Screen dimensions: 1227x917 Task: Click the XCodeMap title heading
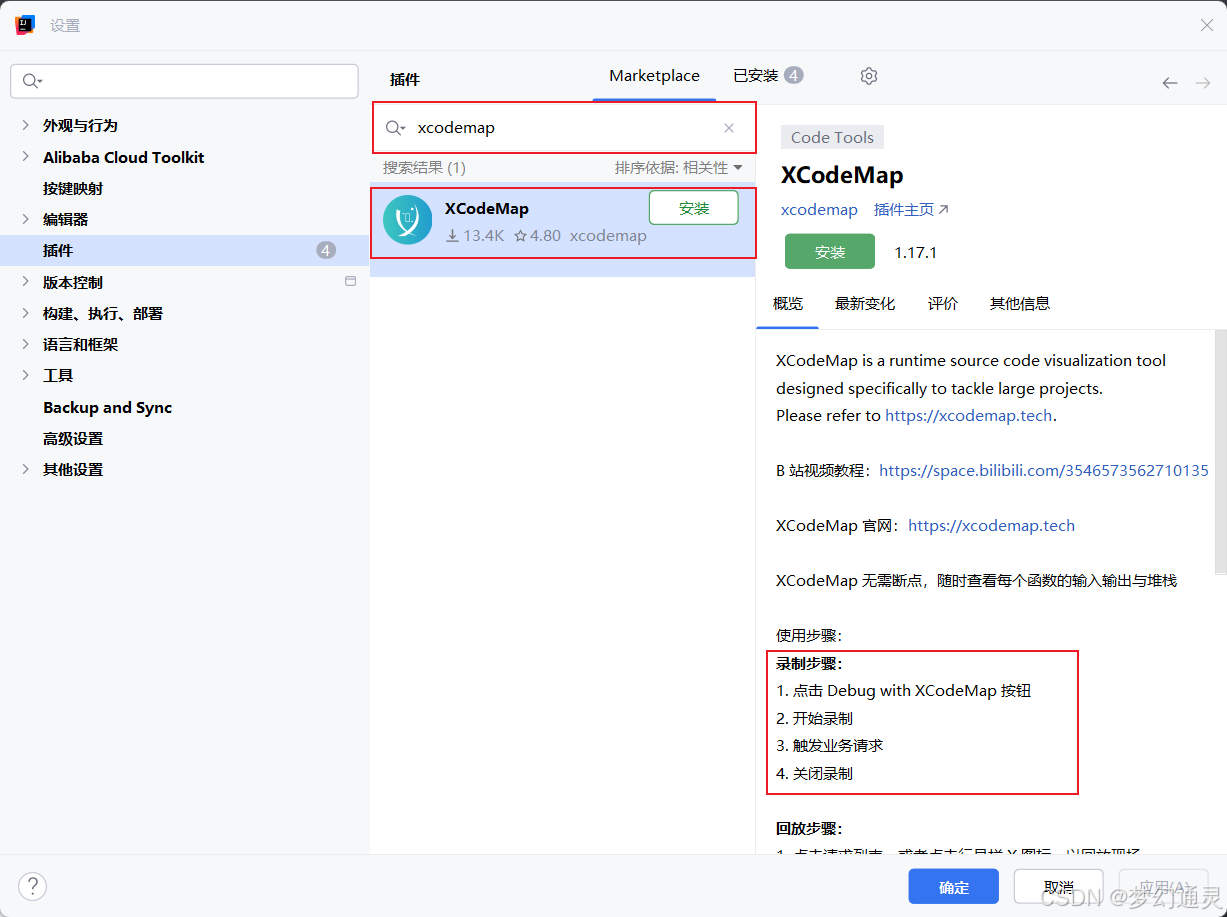click(x=842, y=175)
